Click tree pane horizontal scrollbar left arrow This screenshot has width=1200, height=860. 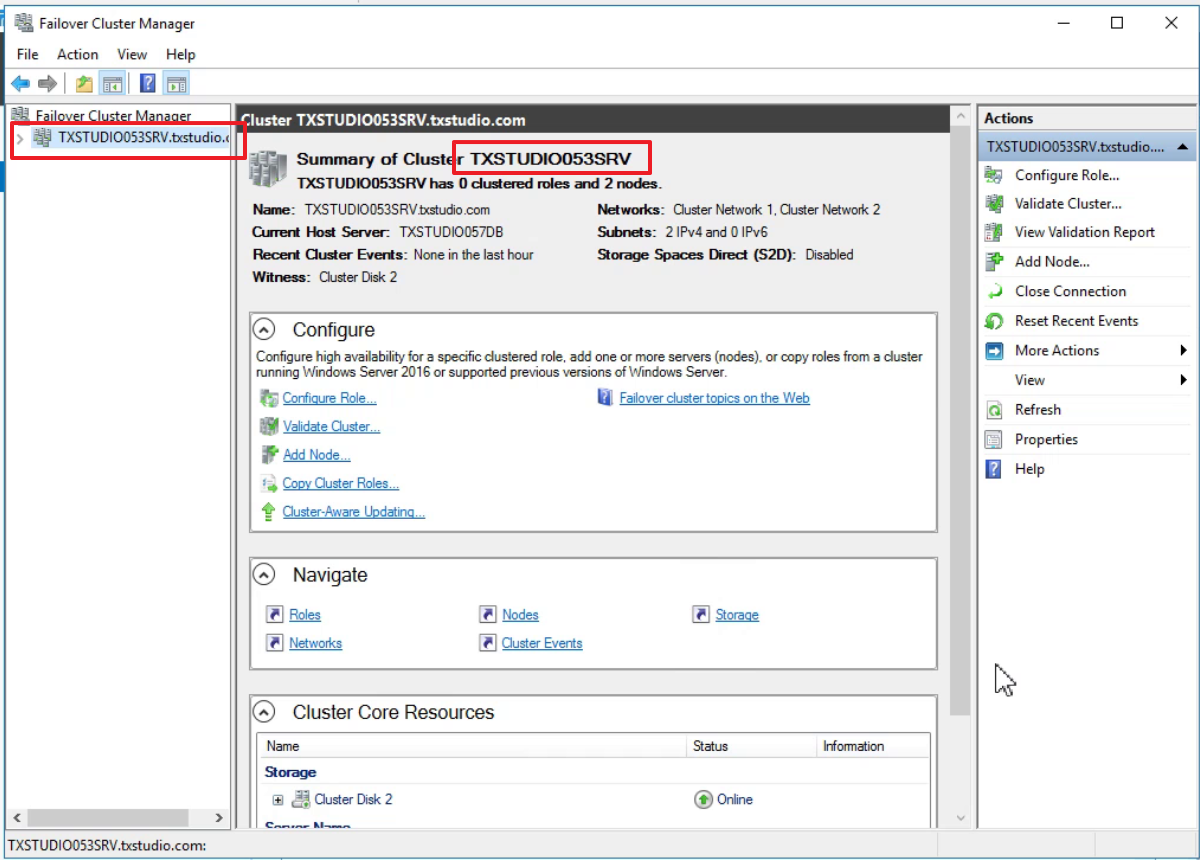pos(19,818)
